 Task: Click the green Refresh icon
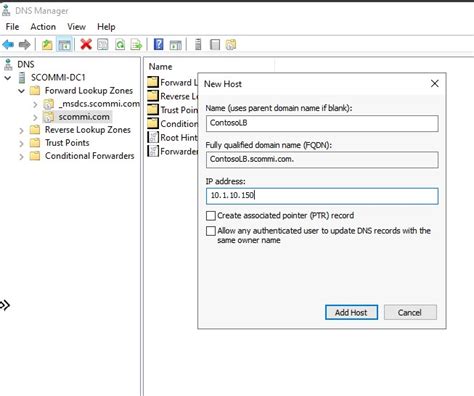(120, 44)
